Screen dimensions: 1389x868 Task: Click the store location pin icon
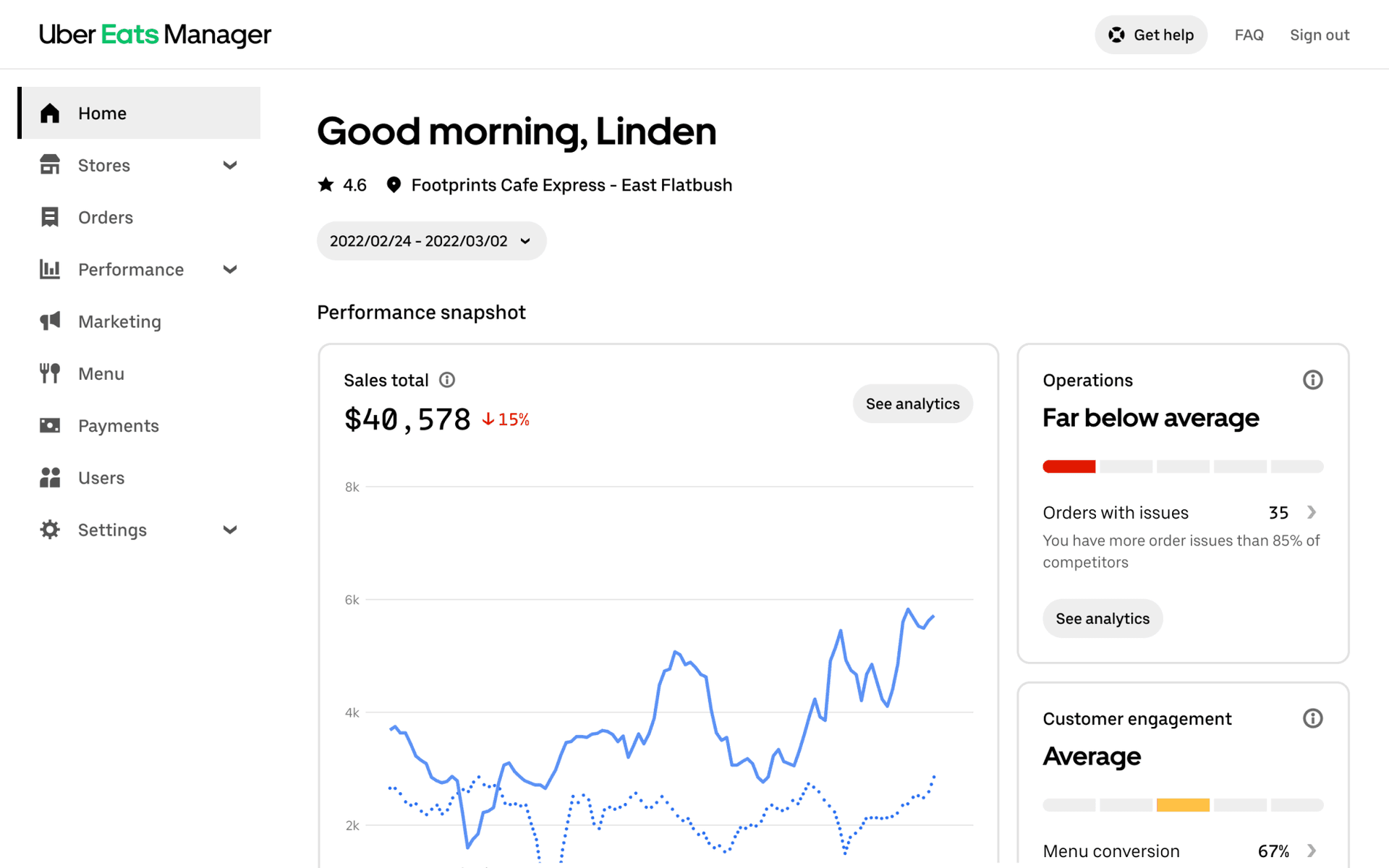(394, 185)
